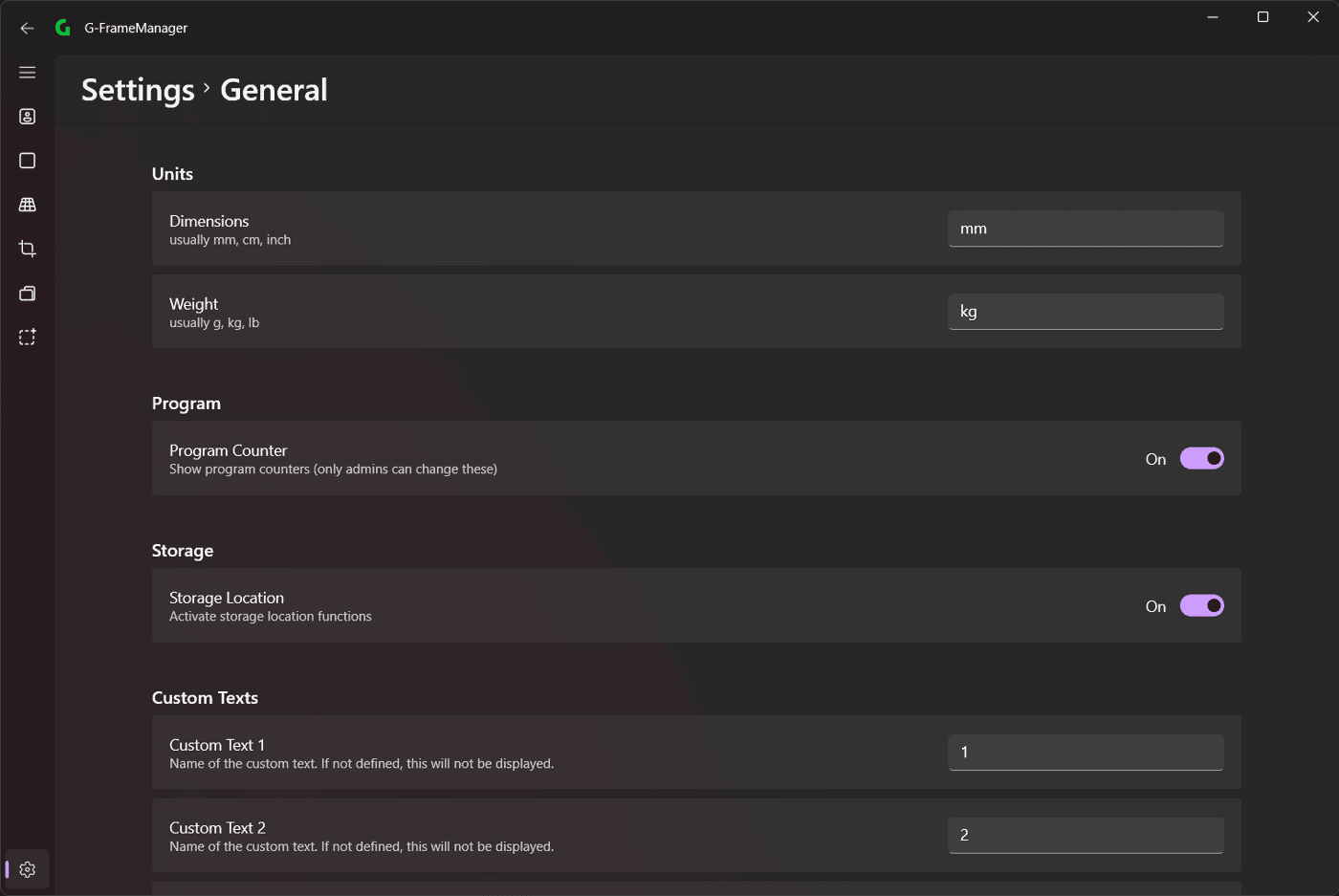1339x896 pixels.
Task: Toggle the Program Counter switch off
Action: [x=1201, y=458]
